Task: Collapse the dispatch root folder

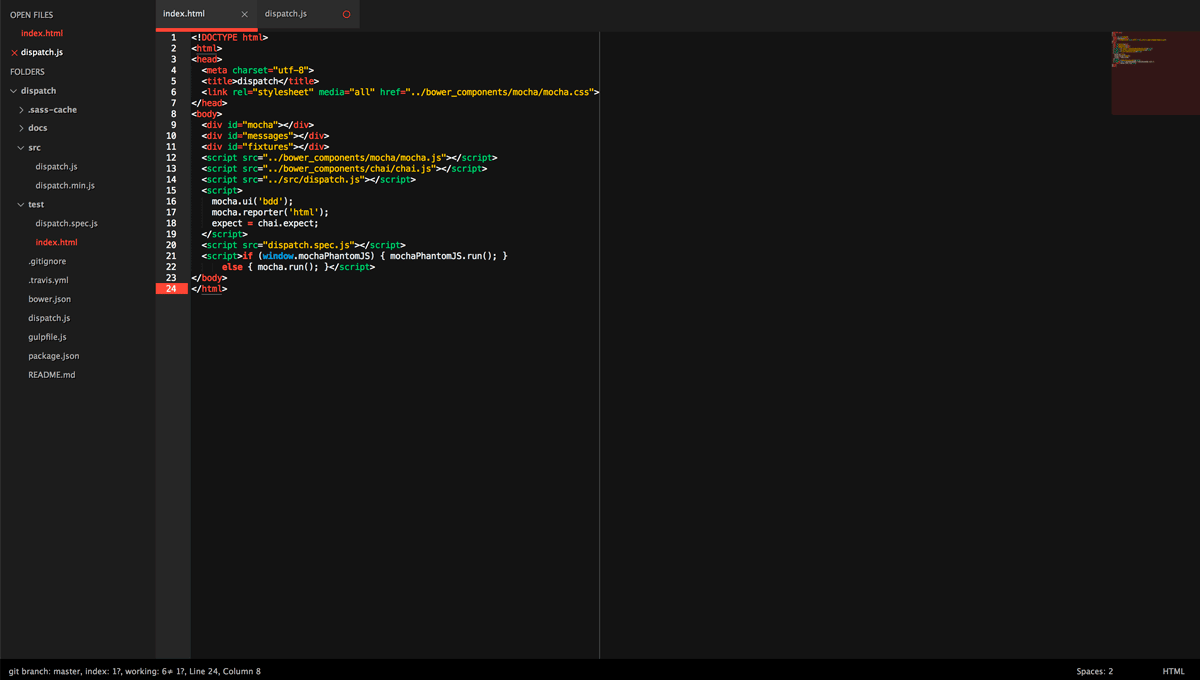Action: pyautogui.click(x=14, y=91)
